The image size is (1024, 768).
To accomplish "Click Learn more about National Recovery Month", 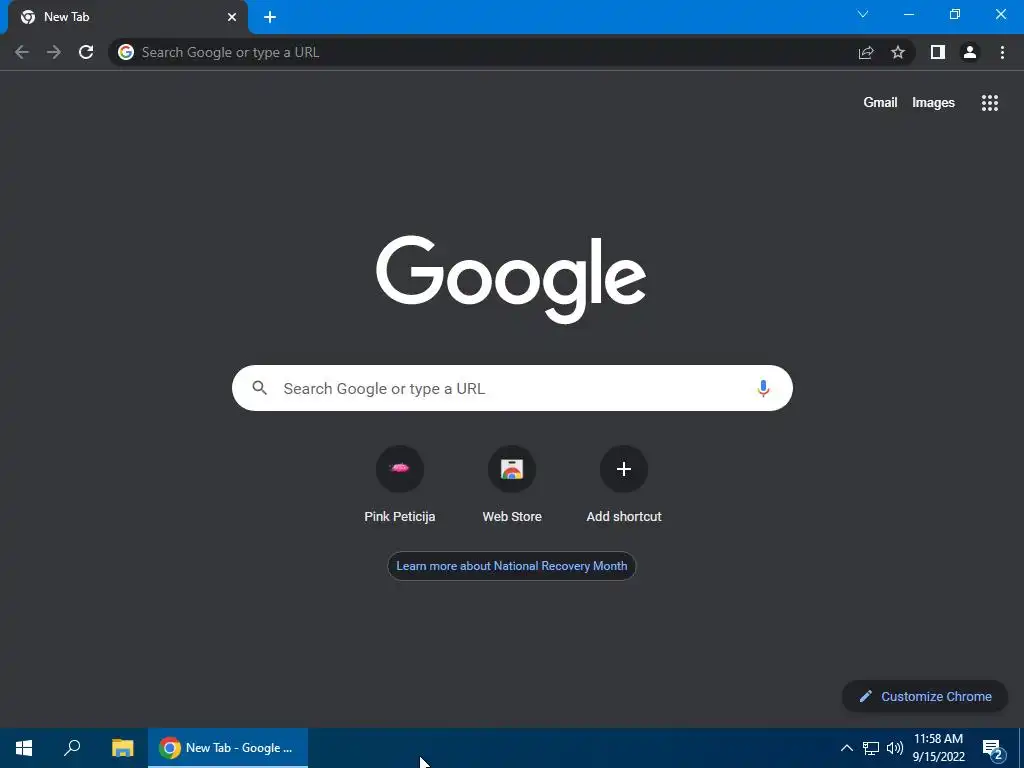I will click(511, 566).
